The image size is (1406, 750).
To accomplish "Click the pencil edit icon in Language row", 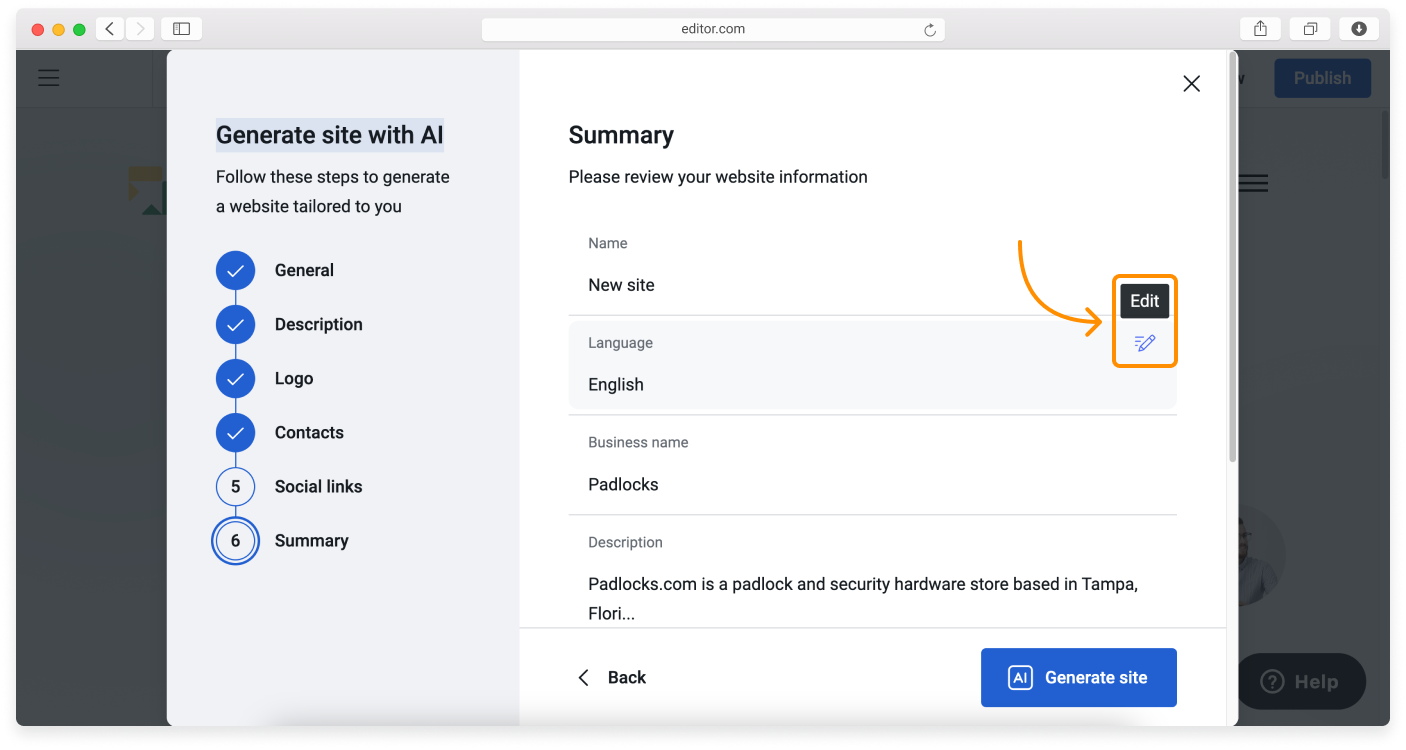I will coord(1145,343).
